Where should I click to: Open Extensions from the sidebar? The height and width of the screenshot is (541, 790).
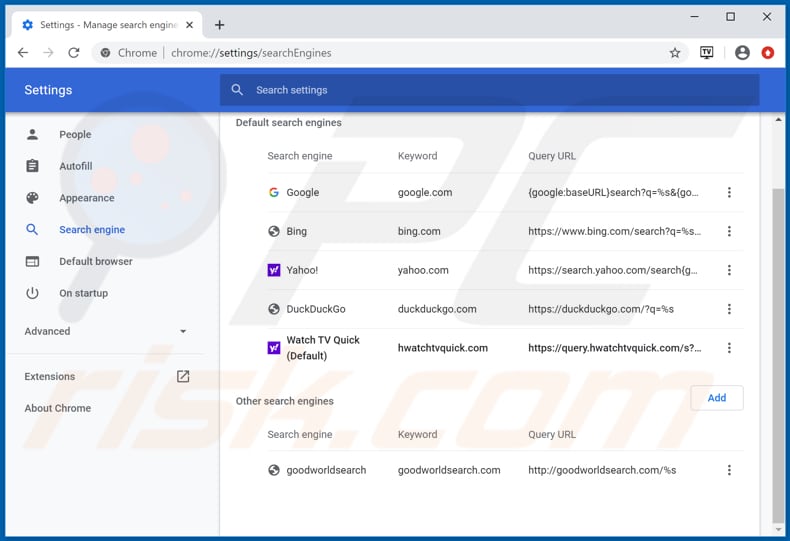50,376
